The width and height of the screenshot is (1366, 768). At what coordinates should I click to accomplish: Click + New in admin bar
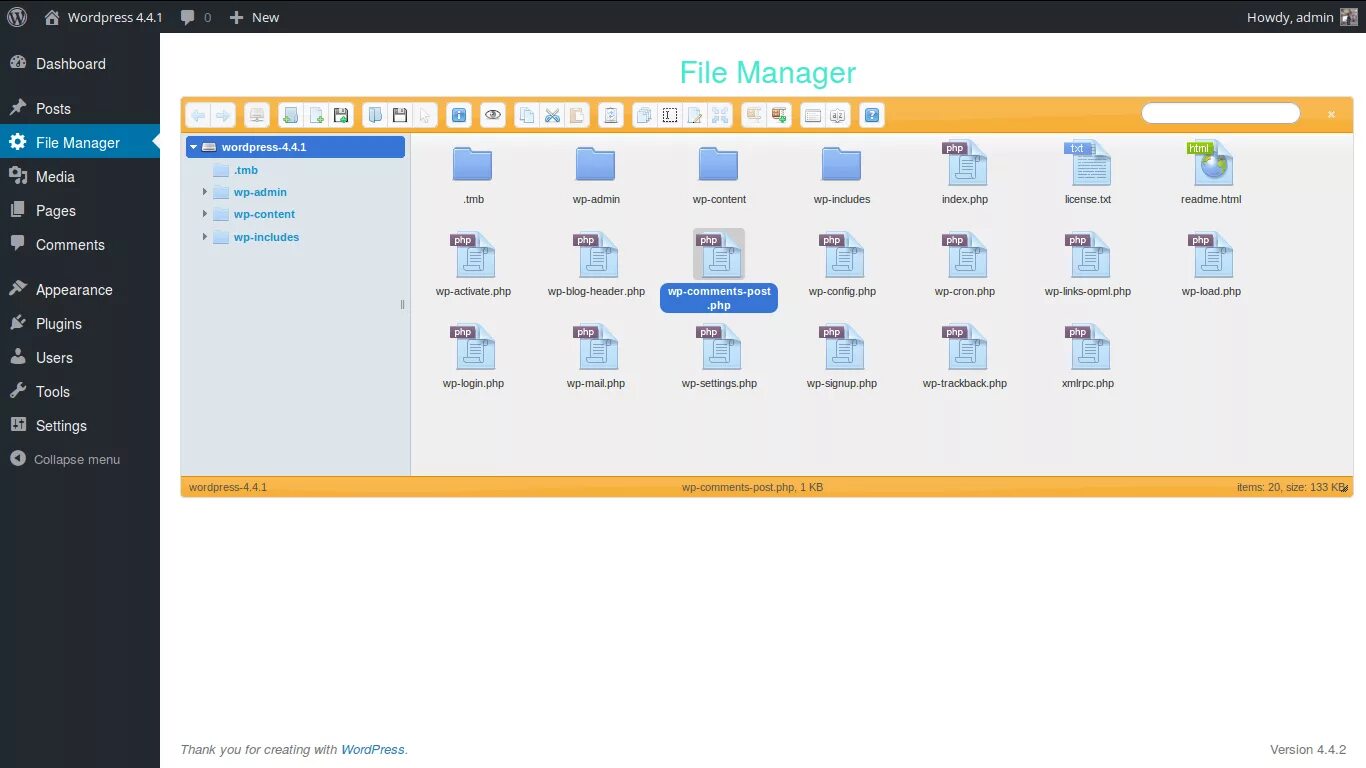click(254, 17)
